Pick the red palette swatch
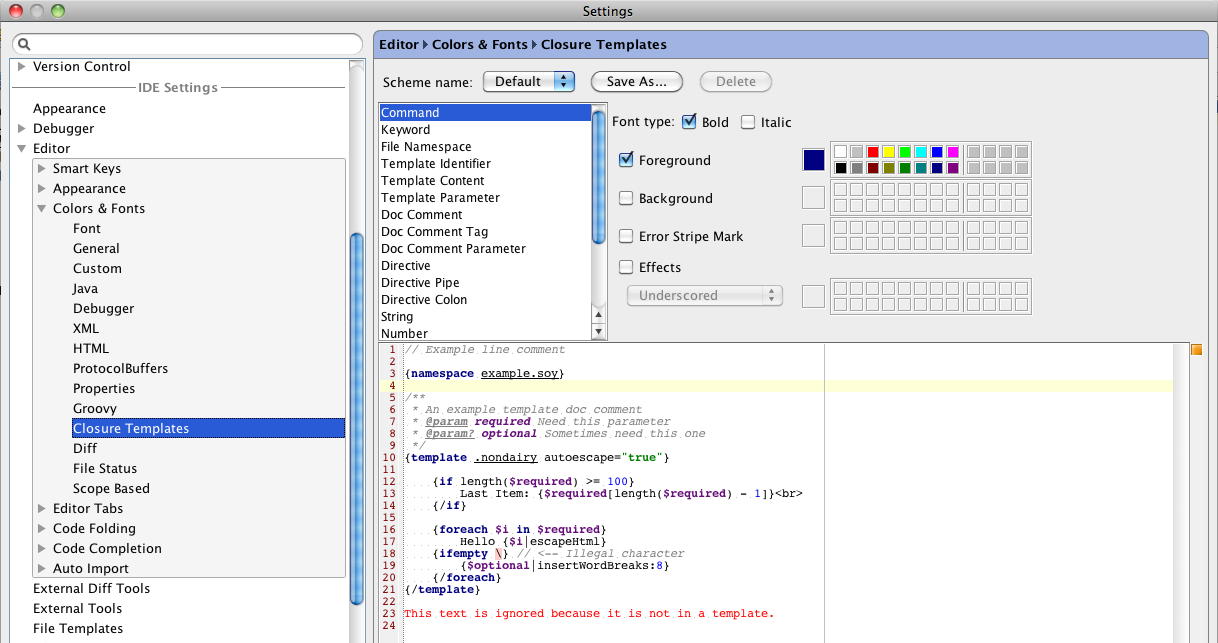Screen dimensions: 1218x643 pyautogui.click(x=873, y=152)
